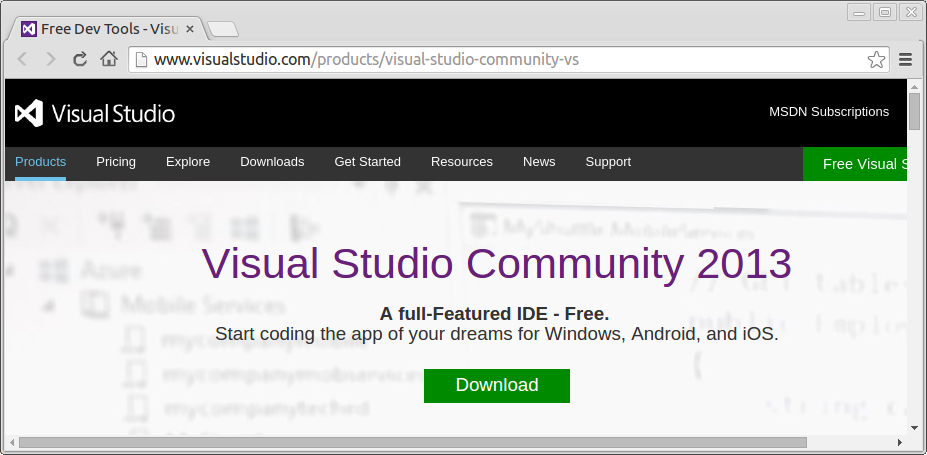The height and width of the screenshot is (455, 927).
Task: Click the horizontal scrollbar thumb
Action: [x=413, y=443]
